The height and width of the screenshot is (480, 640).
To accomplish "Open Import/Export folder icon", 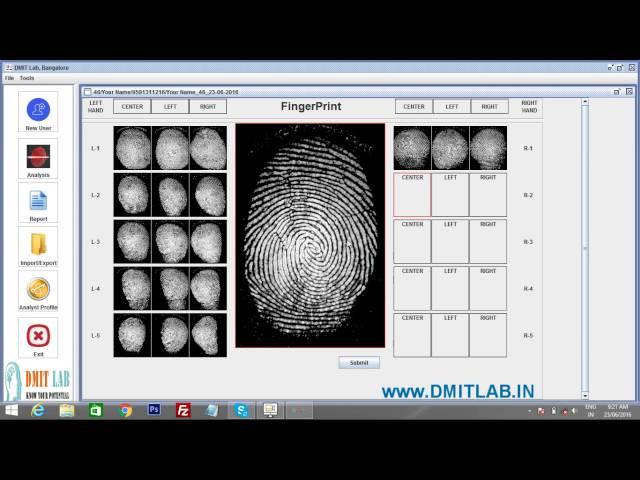I will pyautogui.click(x=38, y=247).
